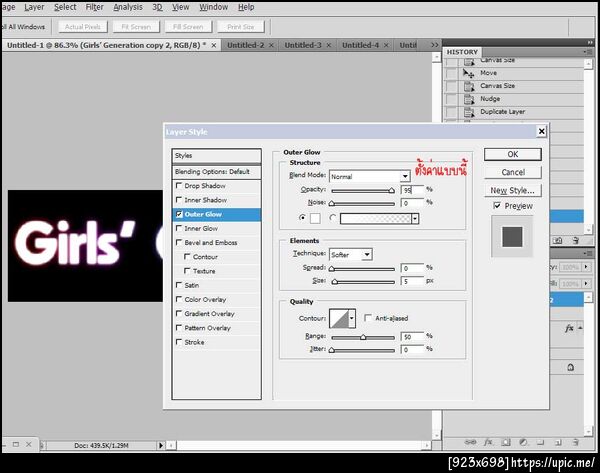Enable the Inner Glow checkbox
600x473 pixels.
(179, 228)
